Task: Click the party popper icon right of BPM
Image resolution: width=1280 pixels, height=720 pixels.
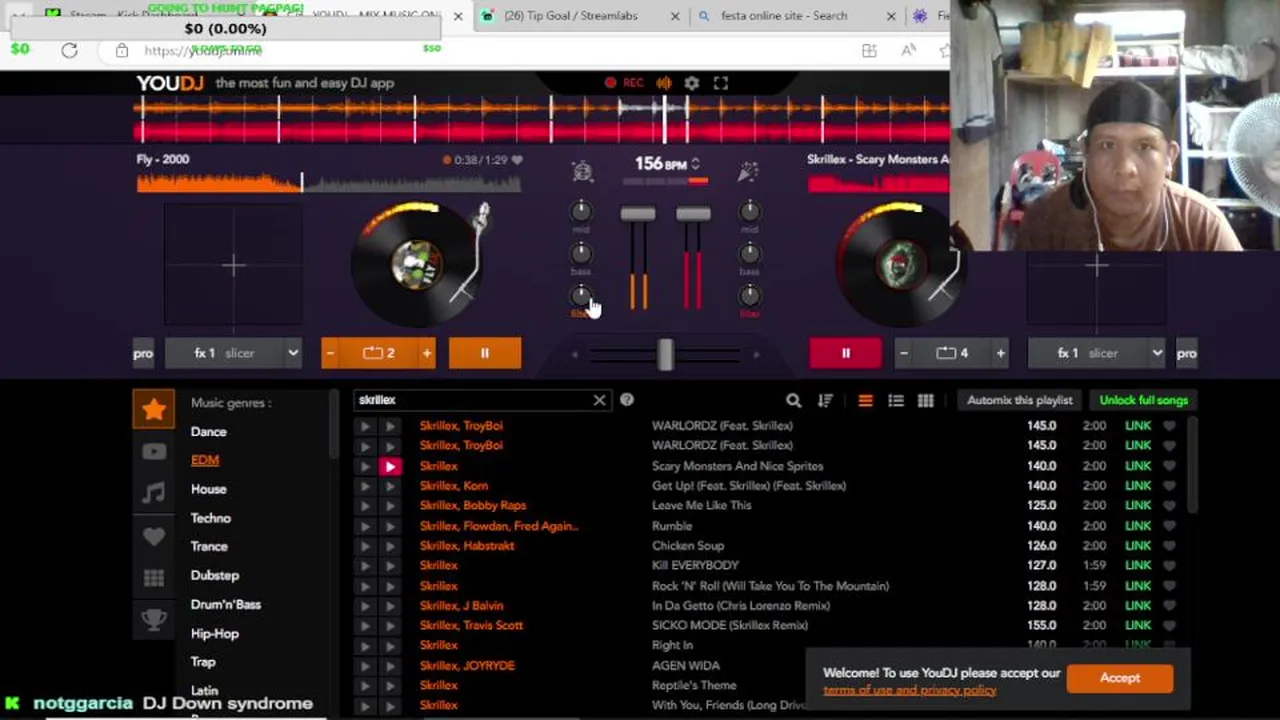Action: click(748, 171)
